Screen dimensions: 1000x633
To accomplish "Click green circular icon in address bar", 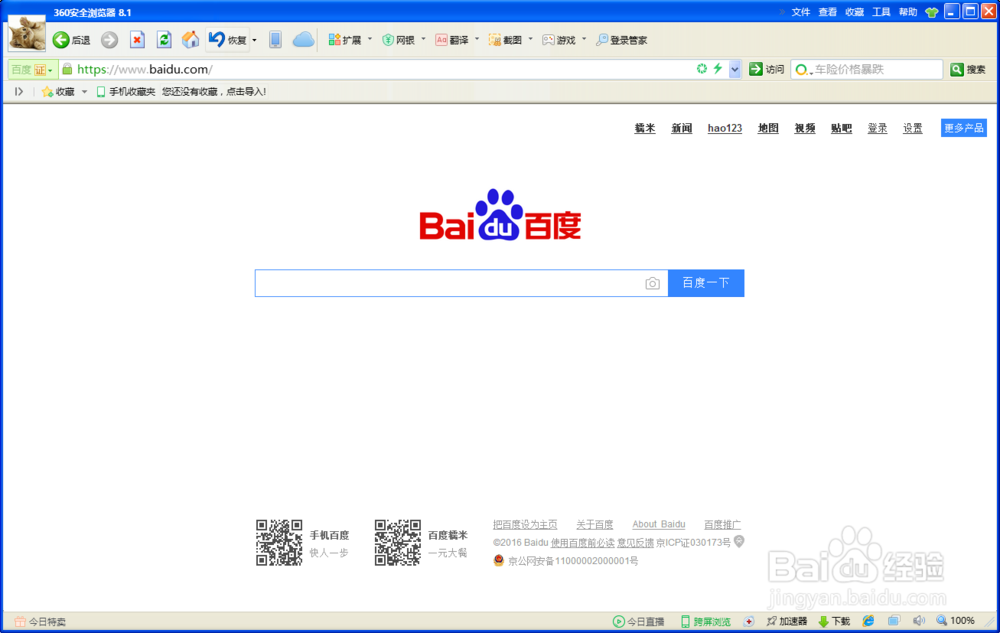I will click(x=702, y=69).
